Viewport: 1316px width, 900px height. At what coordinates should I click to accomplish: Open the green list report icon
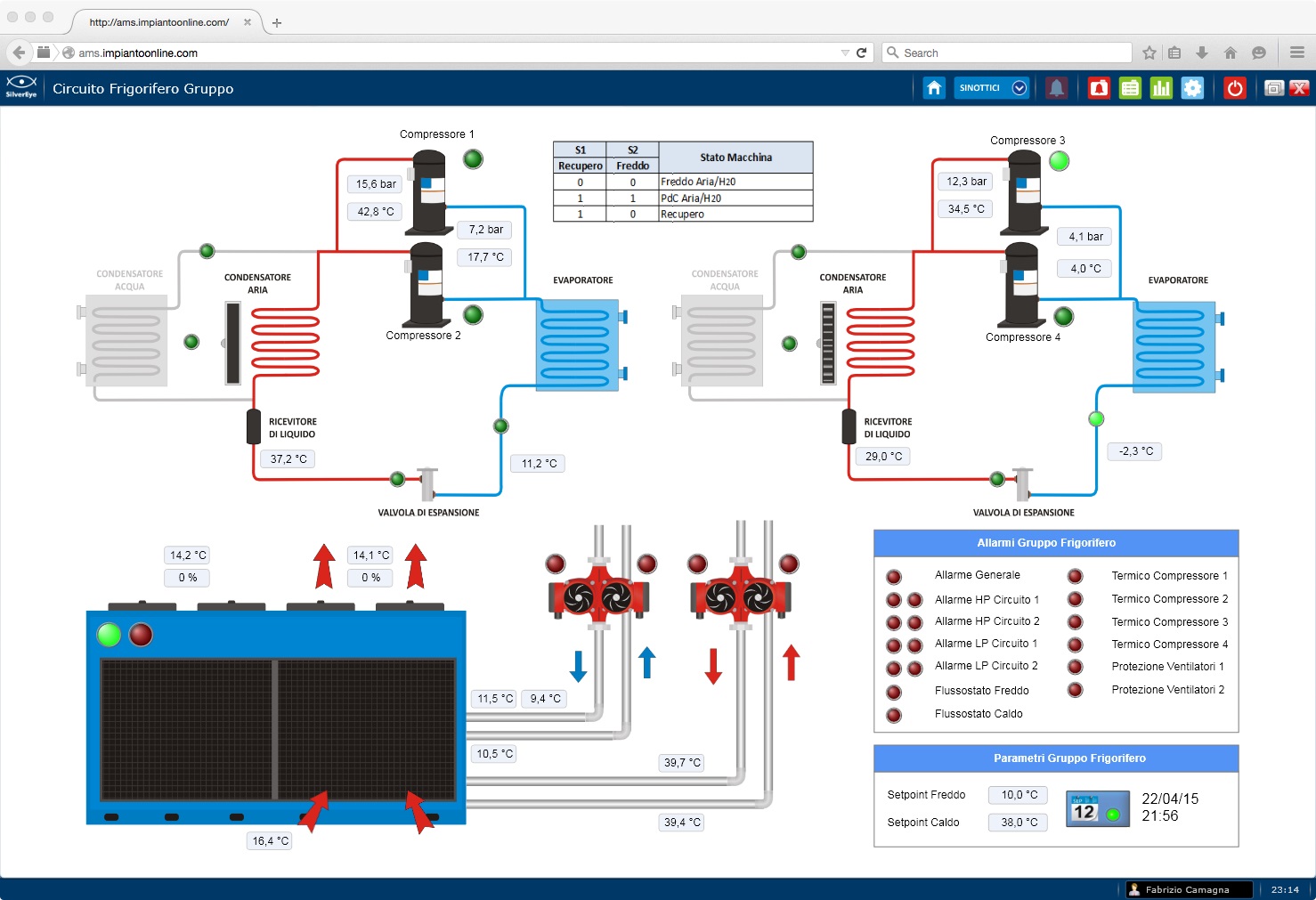(1130, 88)
